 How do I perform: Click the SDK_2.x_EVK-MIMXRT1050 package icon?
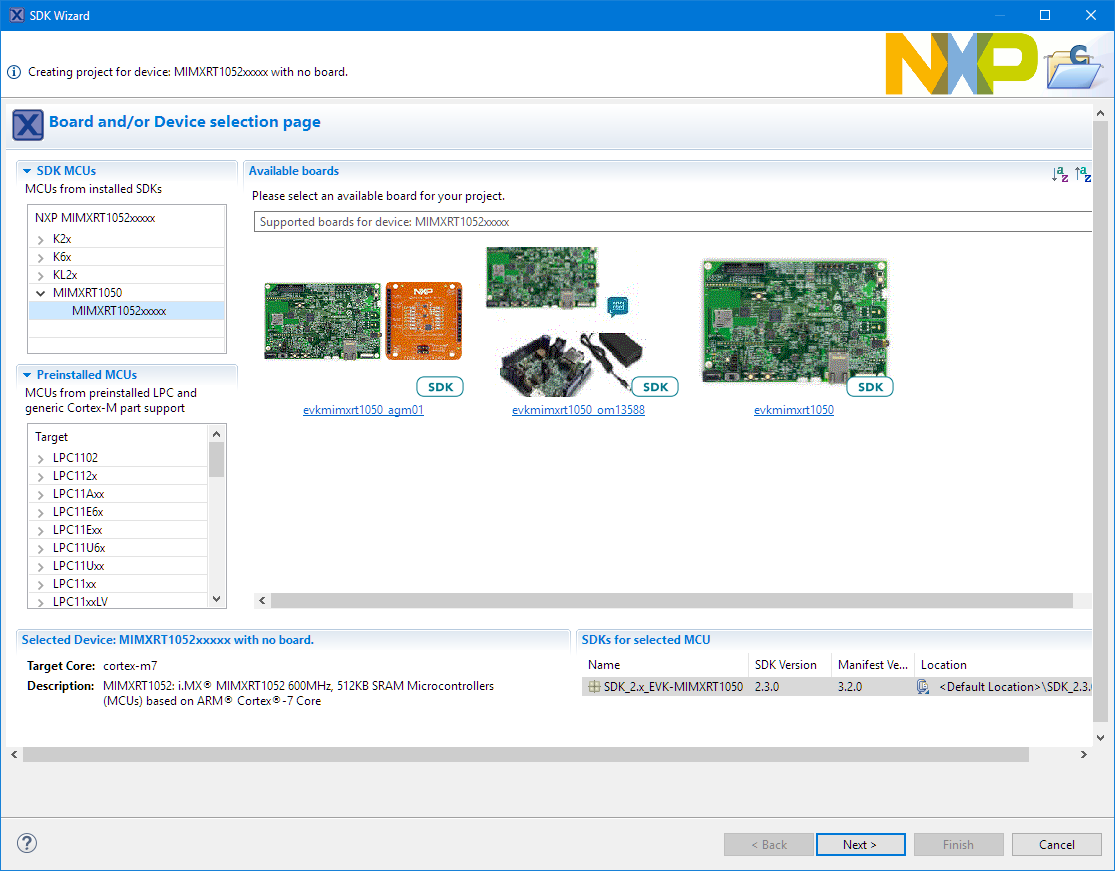tap(594, 687)
